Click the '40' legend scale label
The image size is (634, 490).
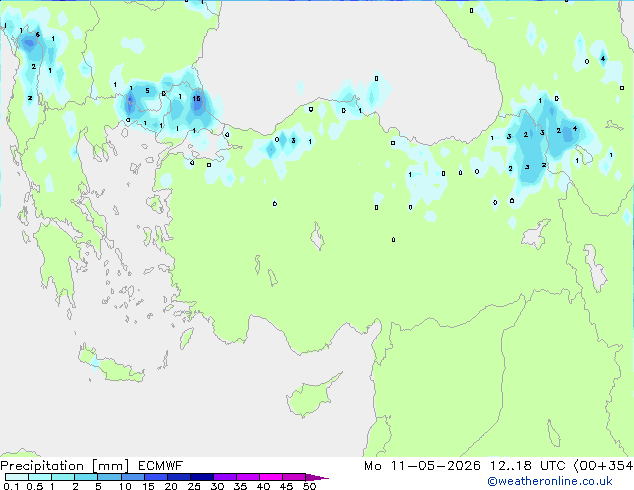click(x=263, y=486)
